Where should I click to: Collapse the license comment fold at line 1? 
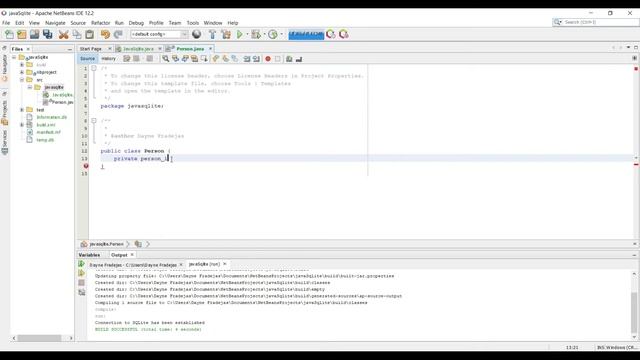click(x=93, y=68)
